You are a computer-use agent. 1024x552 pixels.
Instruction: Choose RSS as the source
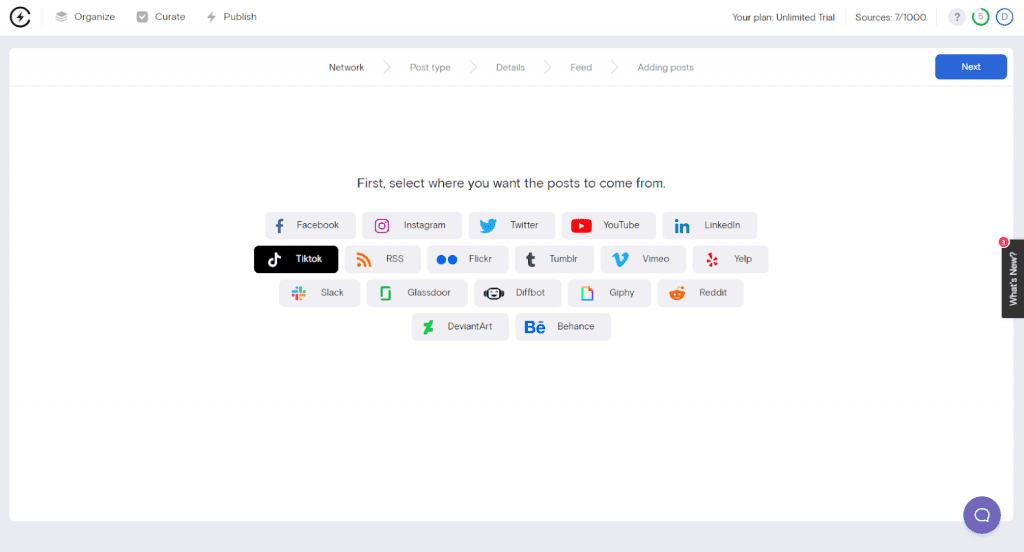click(x=383, y=259)
